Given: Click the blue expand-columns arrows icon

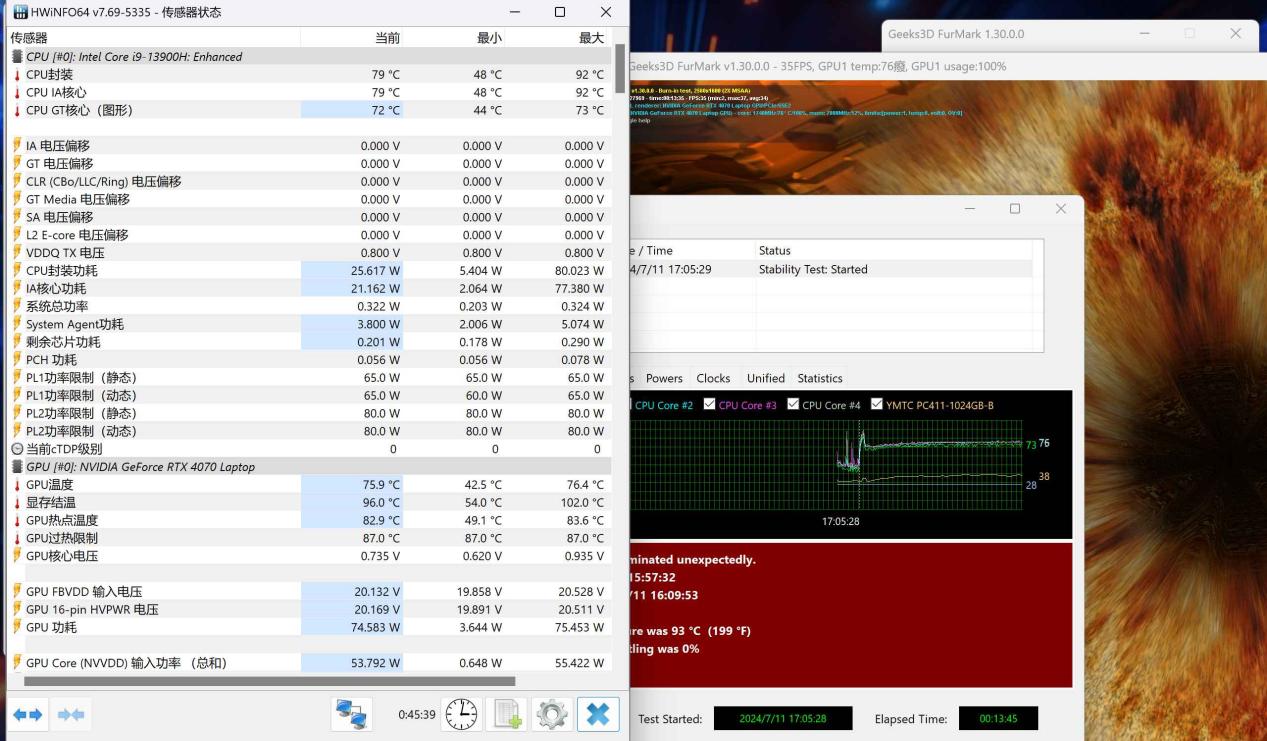Looking at the screenshot, I should (27, 715).
